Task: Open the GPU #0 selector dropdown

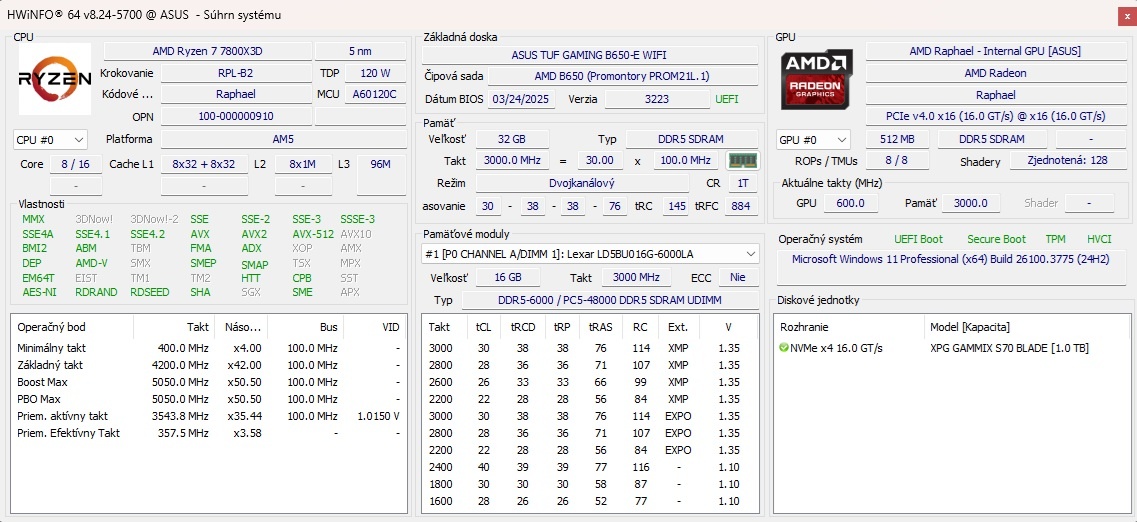Action: coord(813,140)
